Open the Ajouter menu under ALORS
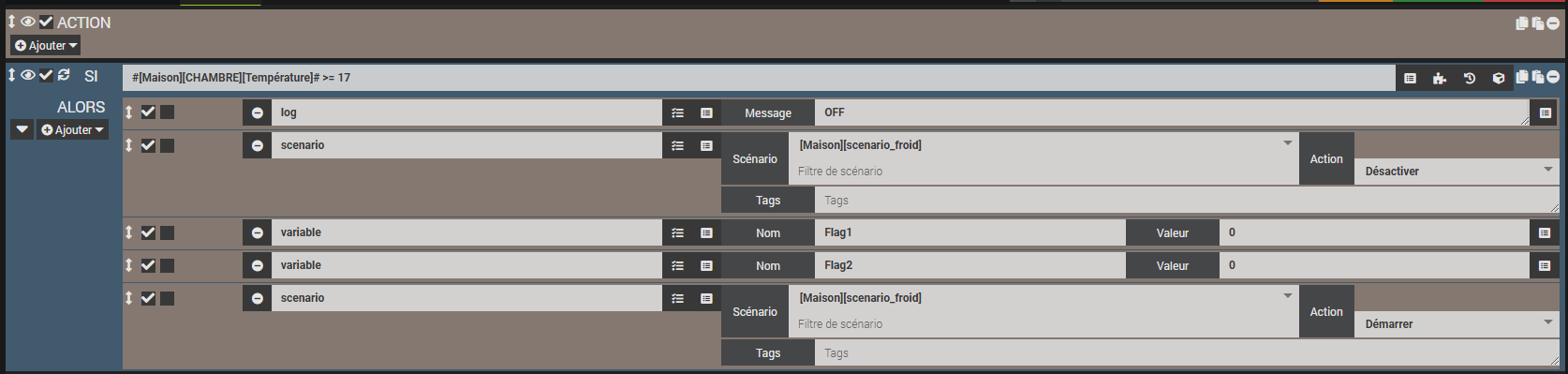 click(x=73, y=129)
